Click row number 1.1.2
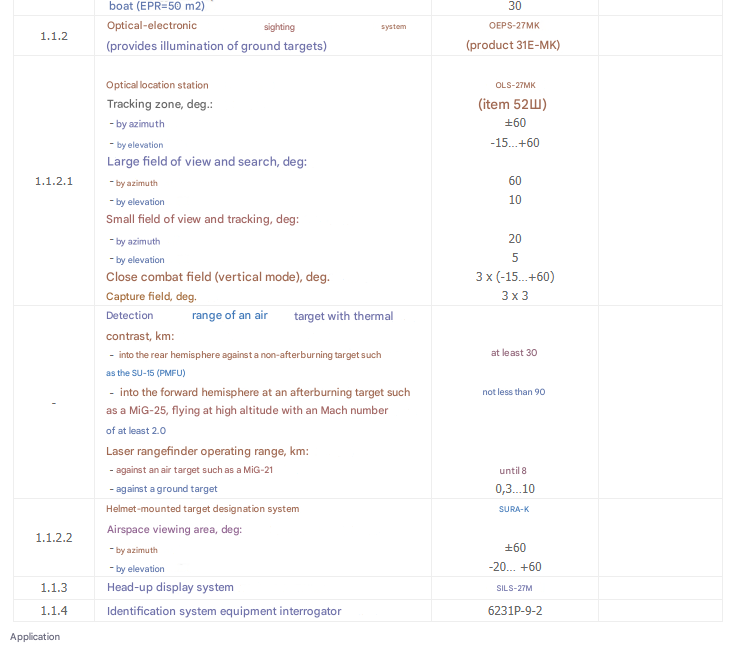This screenshot has width=745, height=646. coord(53,36)
